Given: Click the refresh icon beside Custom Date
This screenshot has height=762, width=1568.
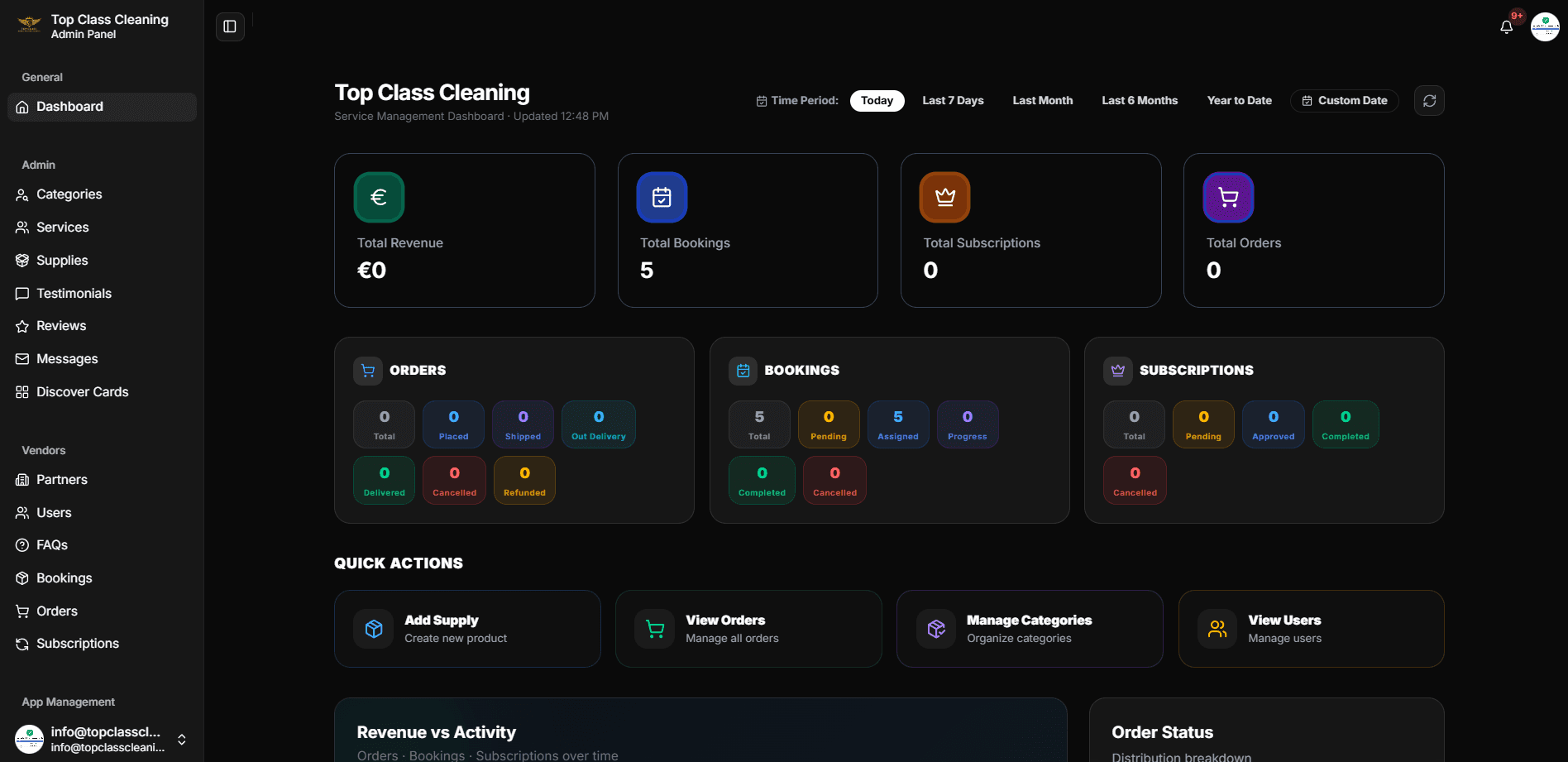Looking at the screenshot, I should tap(1429, 100).
